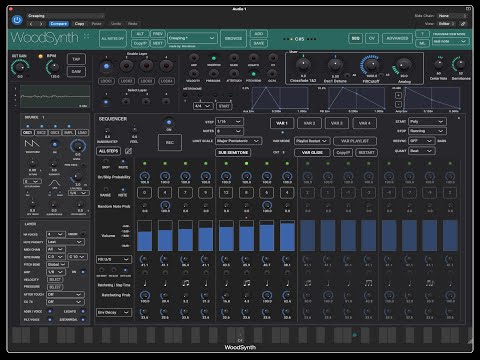Click sixth step ratcheting double-note icon

247,283
